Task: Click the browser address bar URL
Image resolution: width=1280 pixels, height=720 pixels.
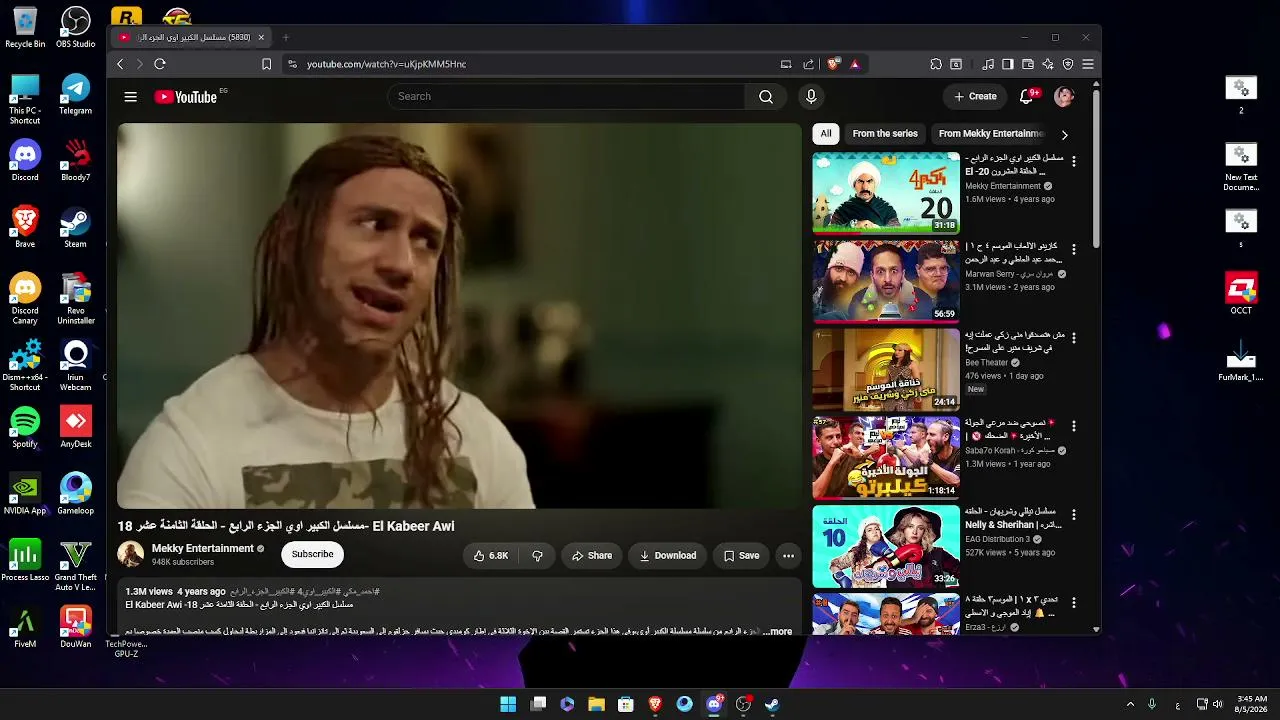Action: click(x=386, y=64)
